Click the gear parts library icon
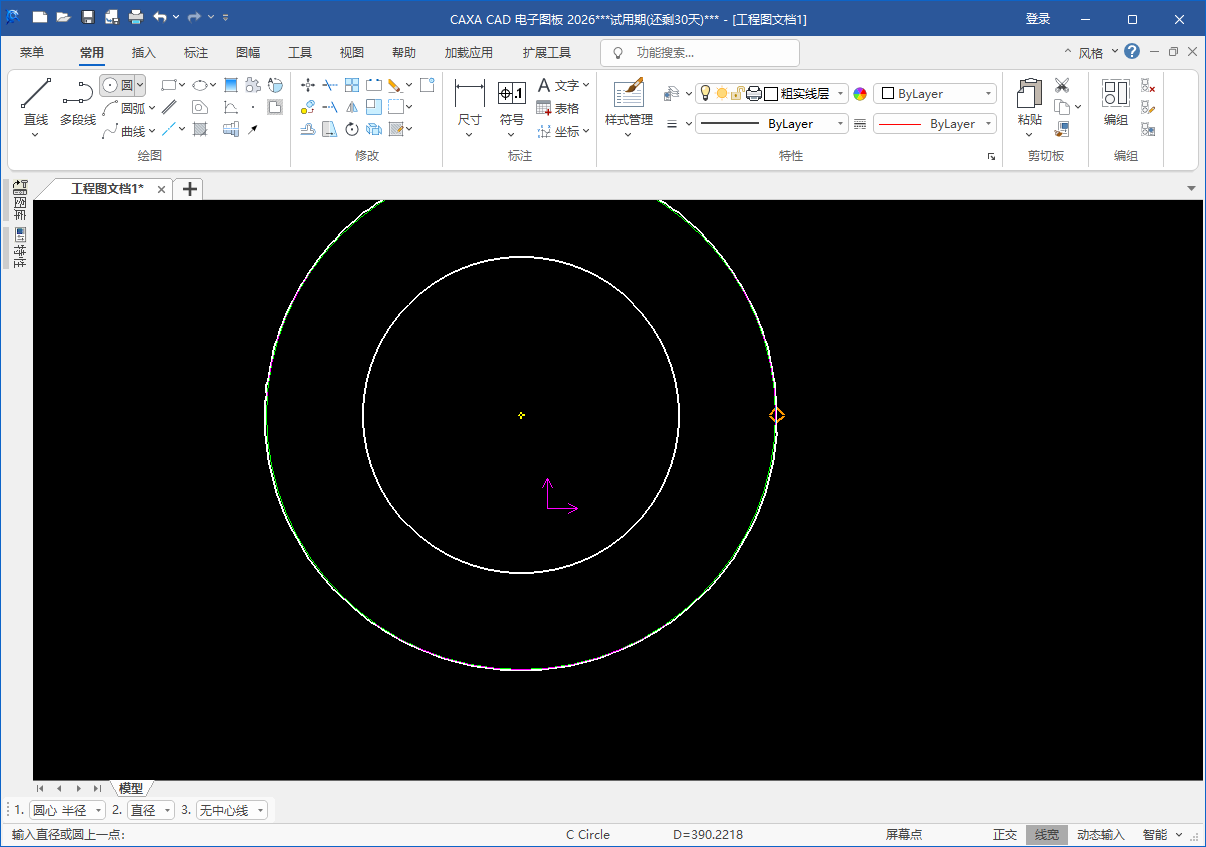 click(253, 85)
